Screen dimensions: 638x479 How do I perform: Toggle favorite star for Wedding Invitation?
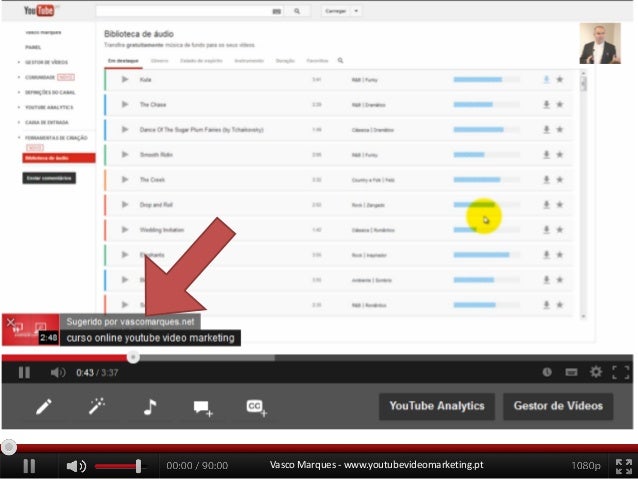pos(560,230)
